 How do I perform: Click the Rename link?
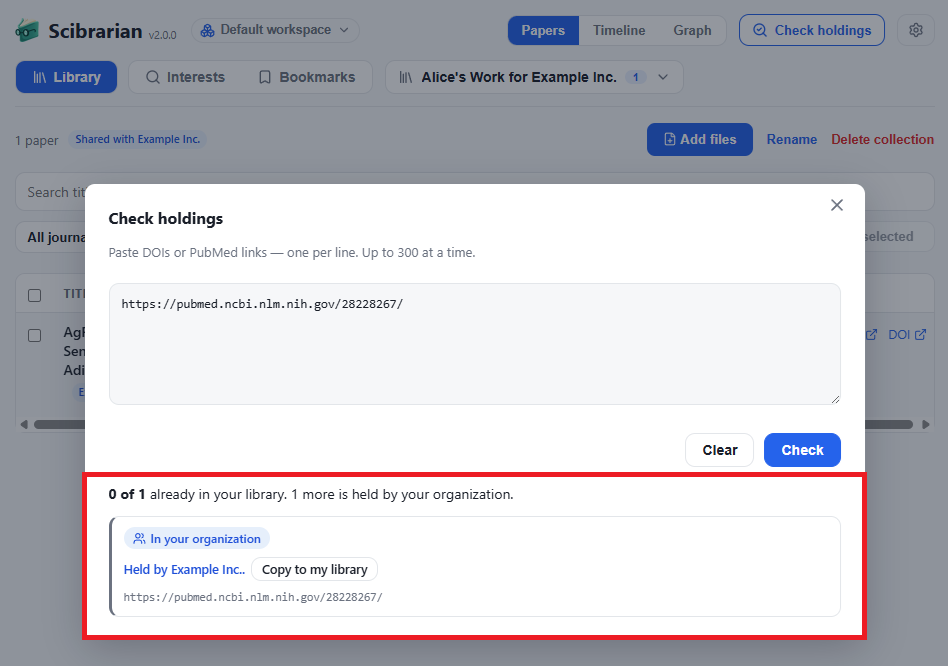pos(791,140)
